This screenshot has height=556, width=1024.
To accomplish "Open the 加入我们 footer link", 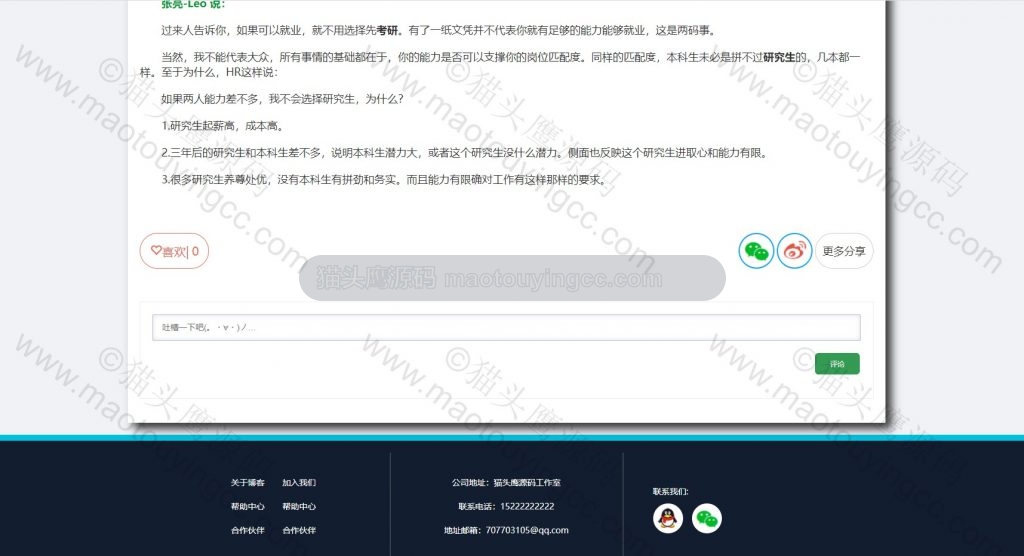I will [x=299, y=483].
